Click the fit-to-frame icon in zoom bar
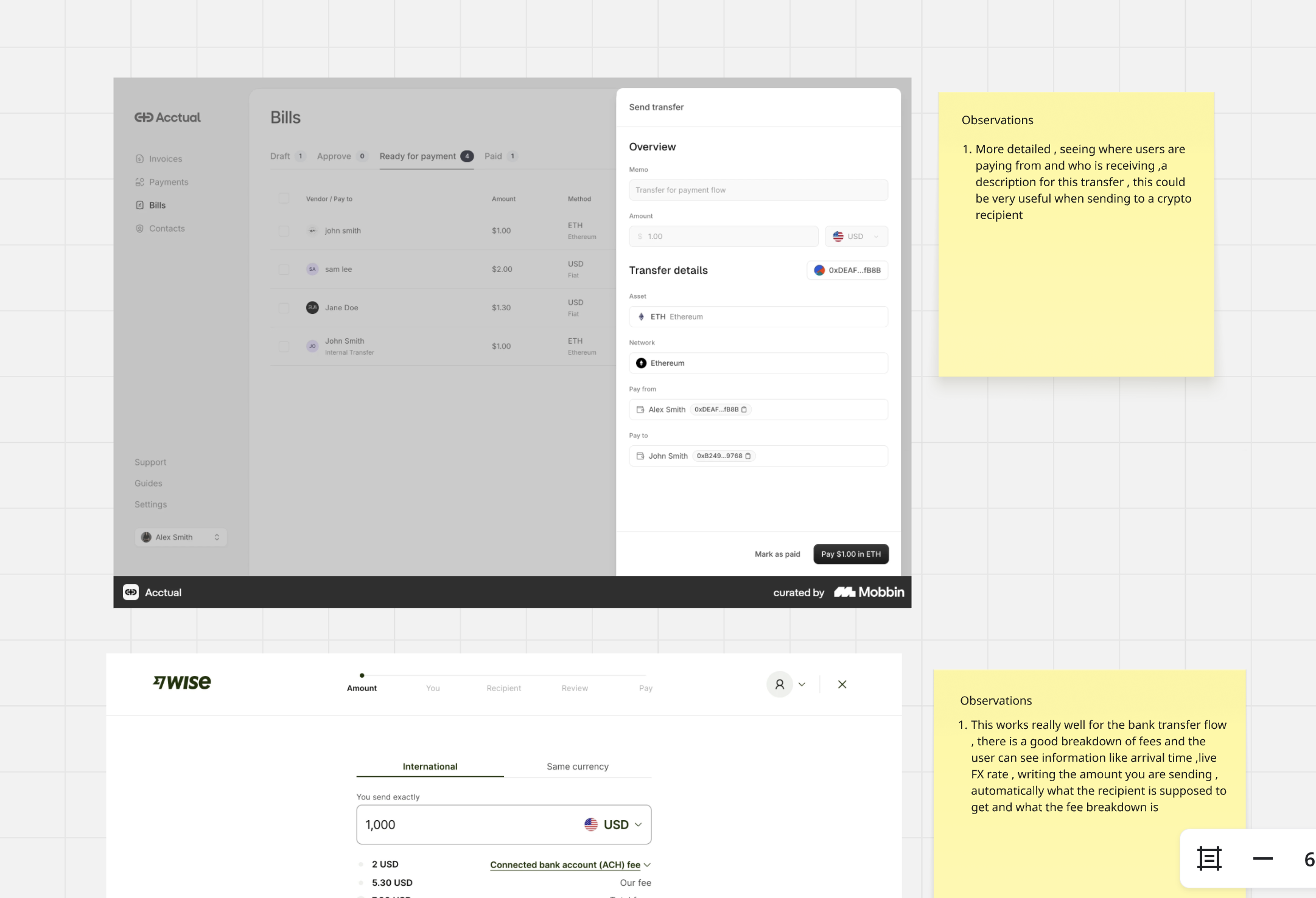The width and height of the screenshot is (1316, 898). pyautogui.click(x=1209, y=858)
